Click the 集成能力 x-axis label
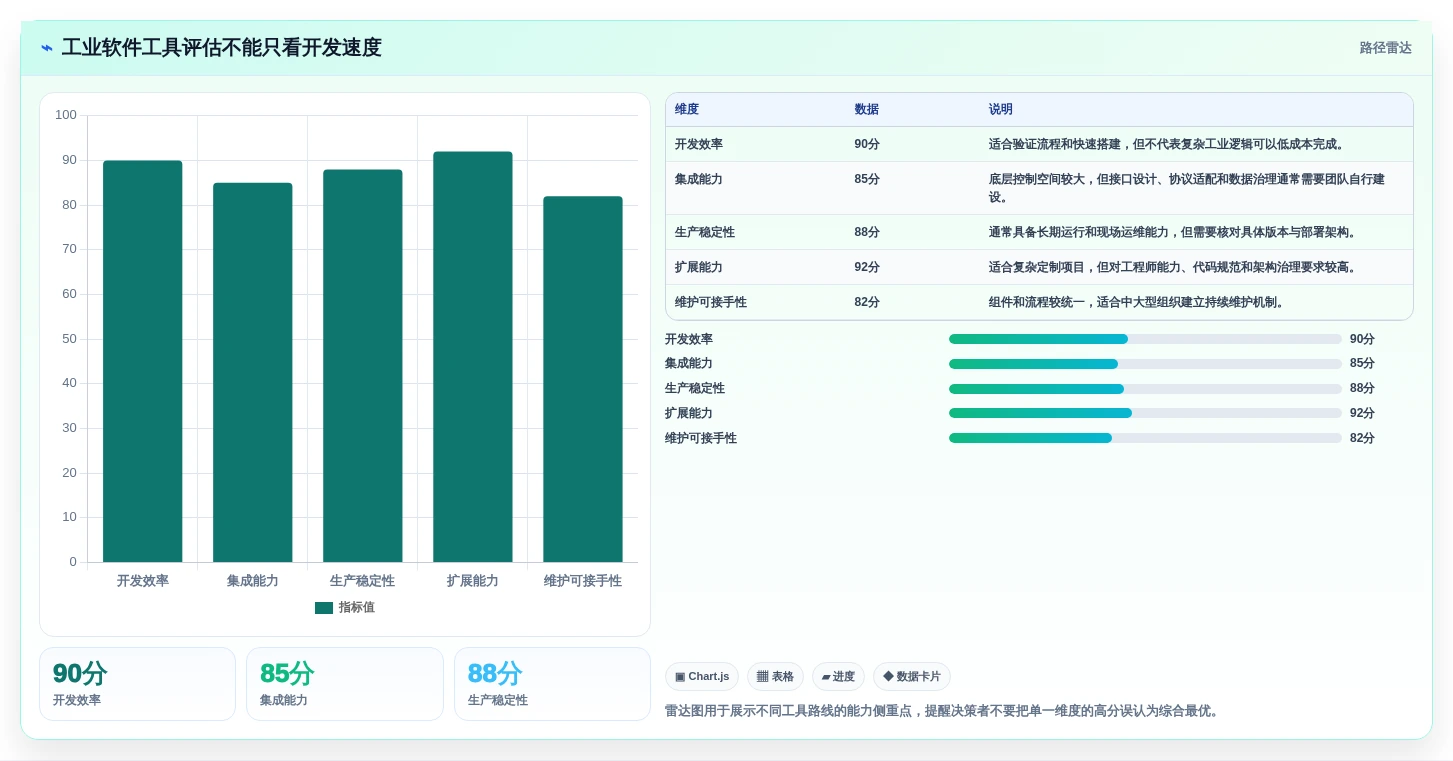 tap(253, 581)
